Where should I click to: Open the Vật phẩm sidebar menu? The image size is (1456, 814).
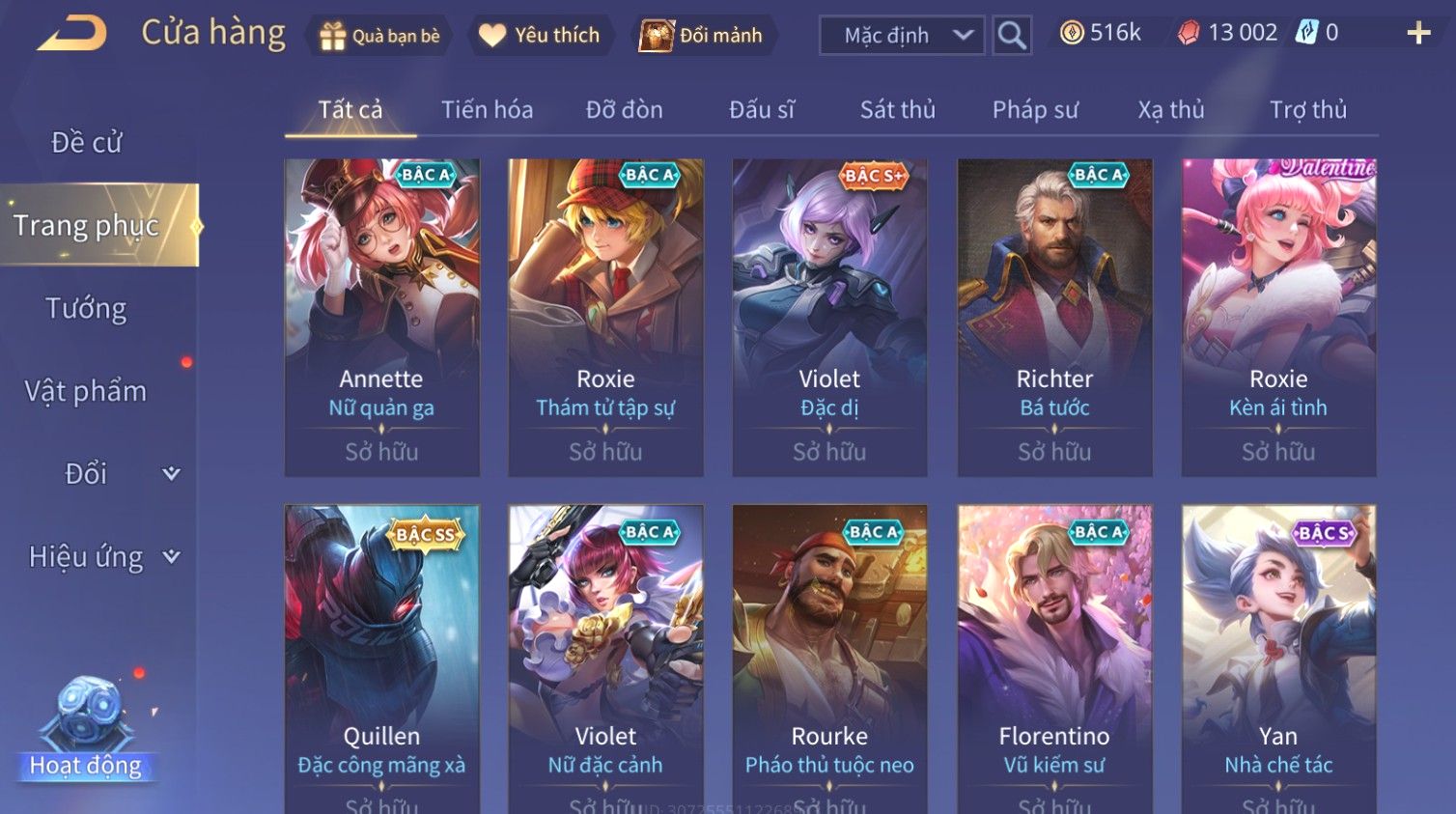click(x=86, y=391)
